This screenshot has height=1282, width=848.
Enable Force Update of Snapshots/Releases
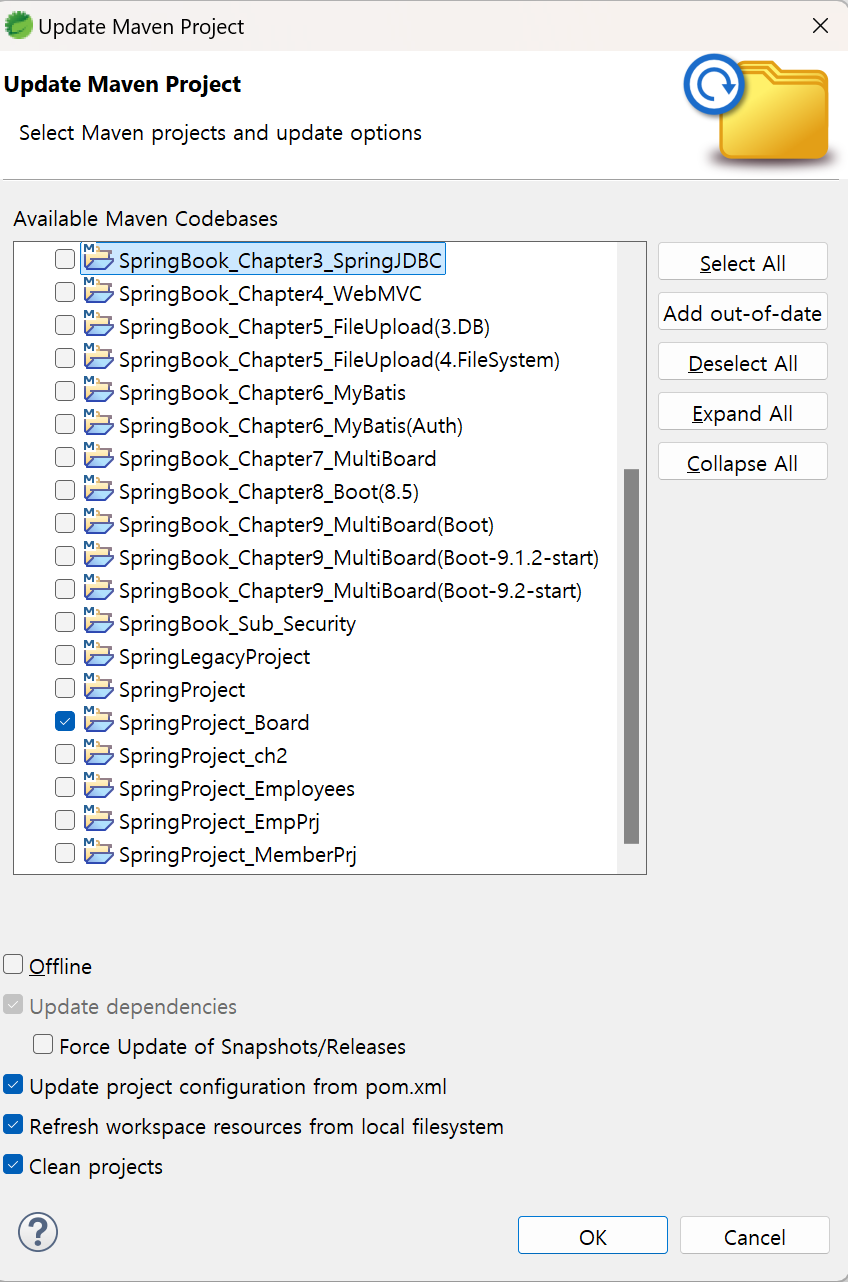pos(43,1045)
